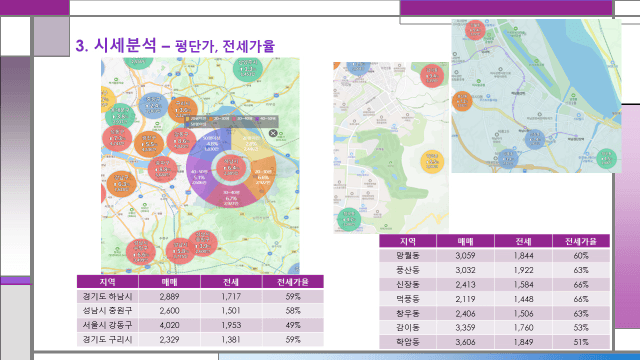This screenshot has width=640, height=360.
Task: Click the pie chart legend color bar
Action: click(x=231, y=121)
